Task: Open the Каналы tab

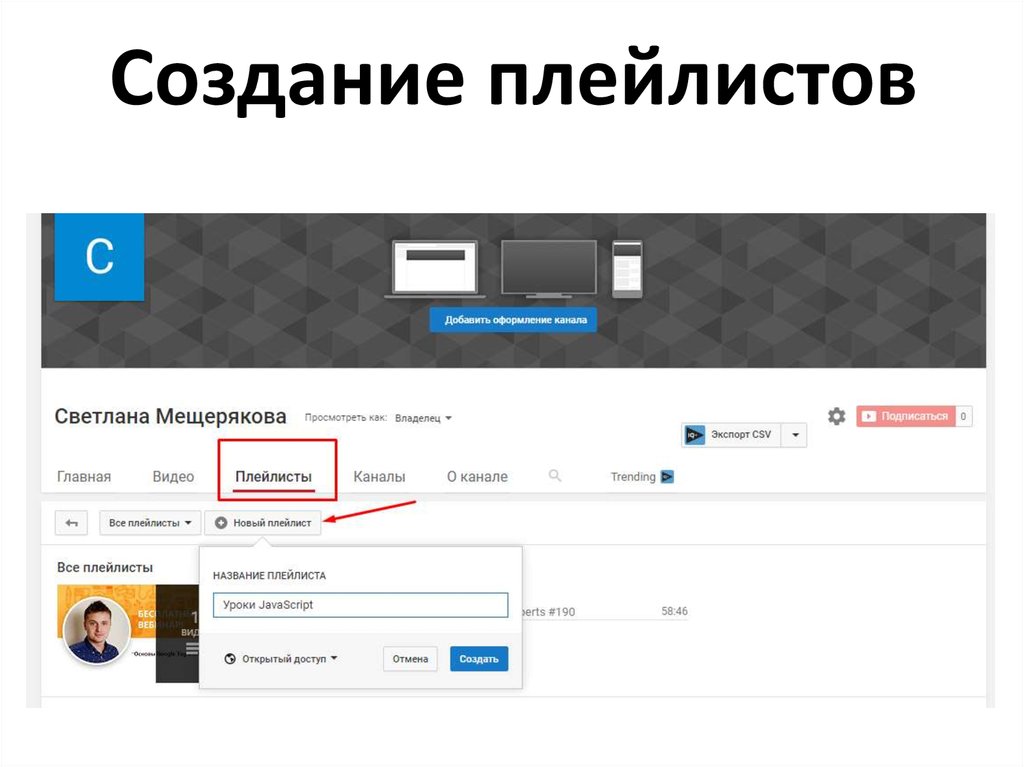Action: coord(379,476)
